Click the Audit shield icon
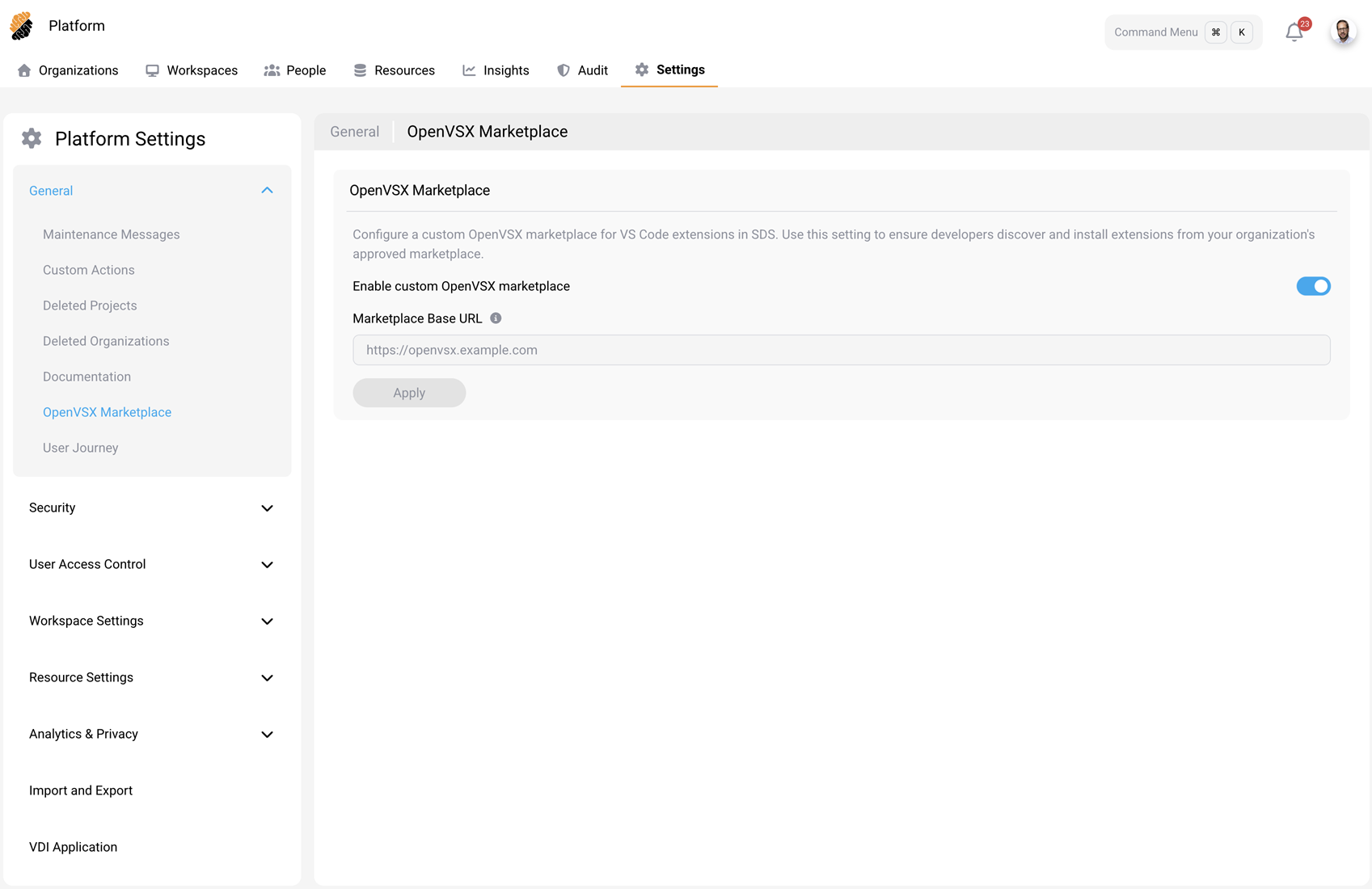The height and width of the screenshot is (889, 1372). (x=564, y=70)
